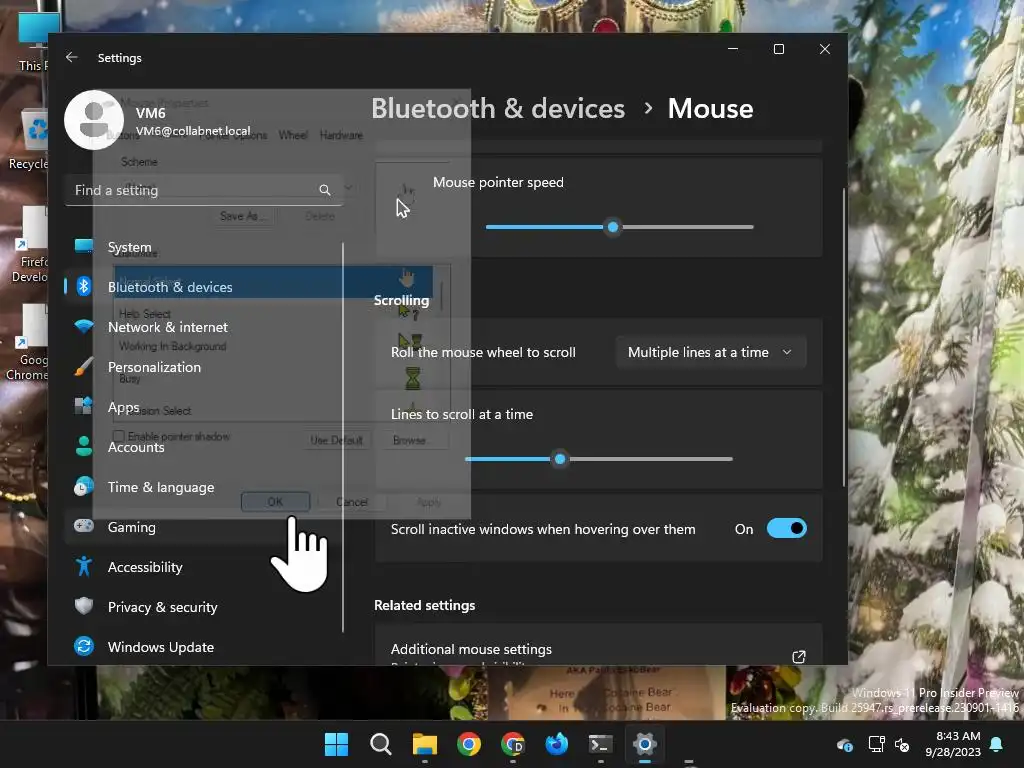Image resolution: width=1024 pixels, height=768 pixels.
Task: Open Privacy & security via the shield icon
Action: (84, 606)
